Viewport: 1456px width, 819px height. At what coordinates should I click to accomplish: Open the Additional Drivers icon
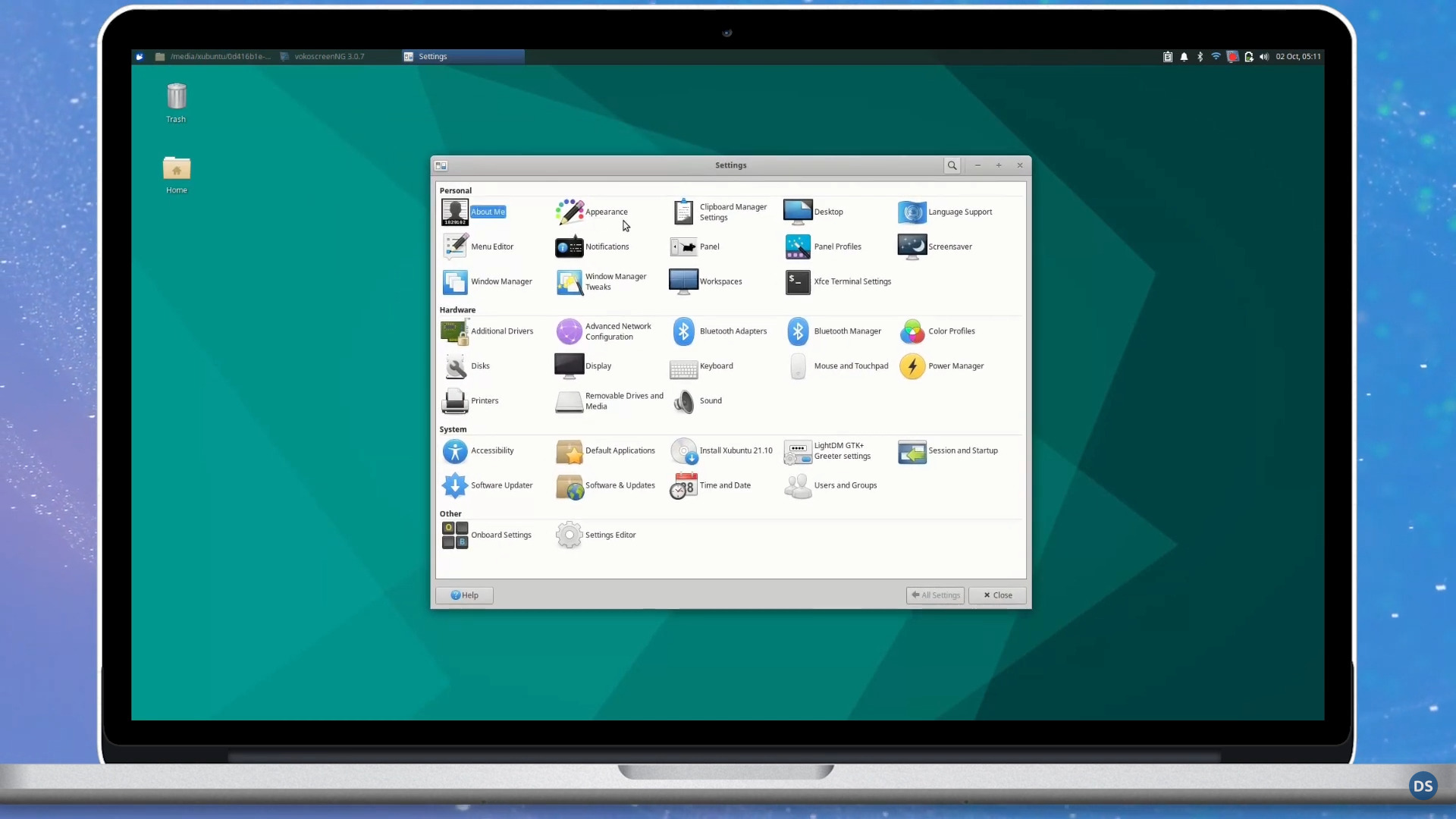[x=455, y=331]
